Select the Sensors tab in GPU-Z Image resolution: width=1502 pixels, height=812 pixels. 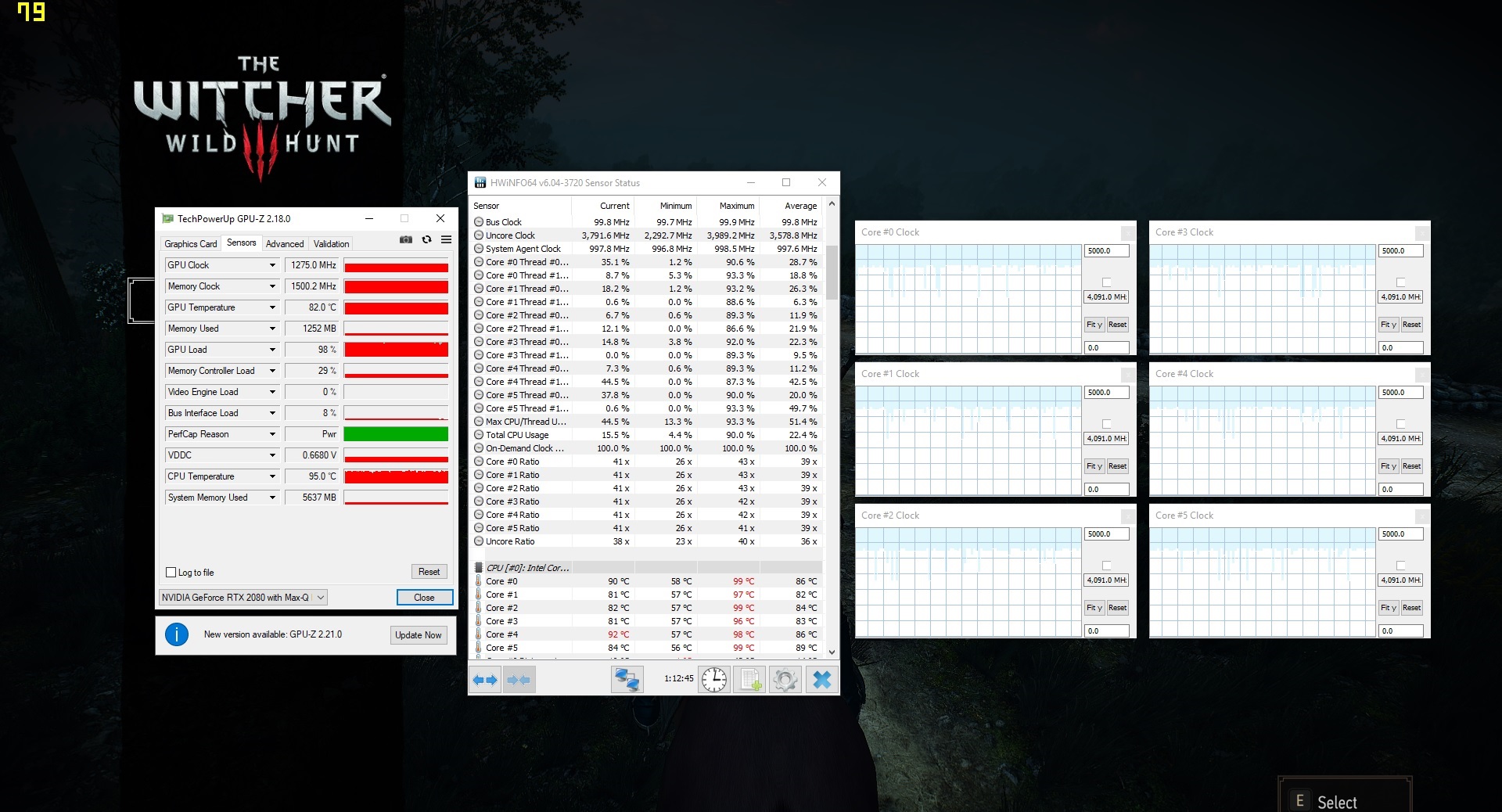coord(241,243)
